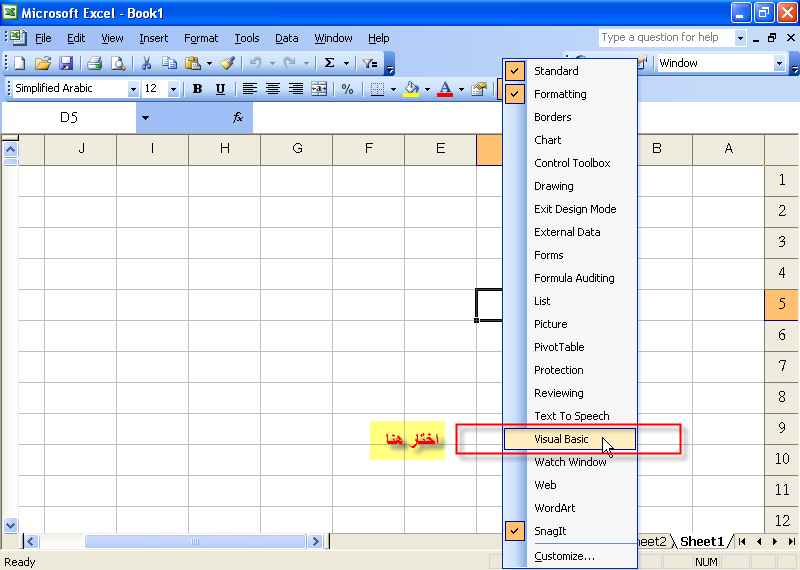Click the vertical scrollbar down arrow
The height and width of the screenshot is (570, 800).
tap(11, 525)
